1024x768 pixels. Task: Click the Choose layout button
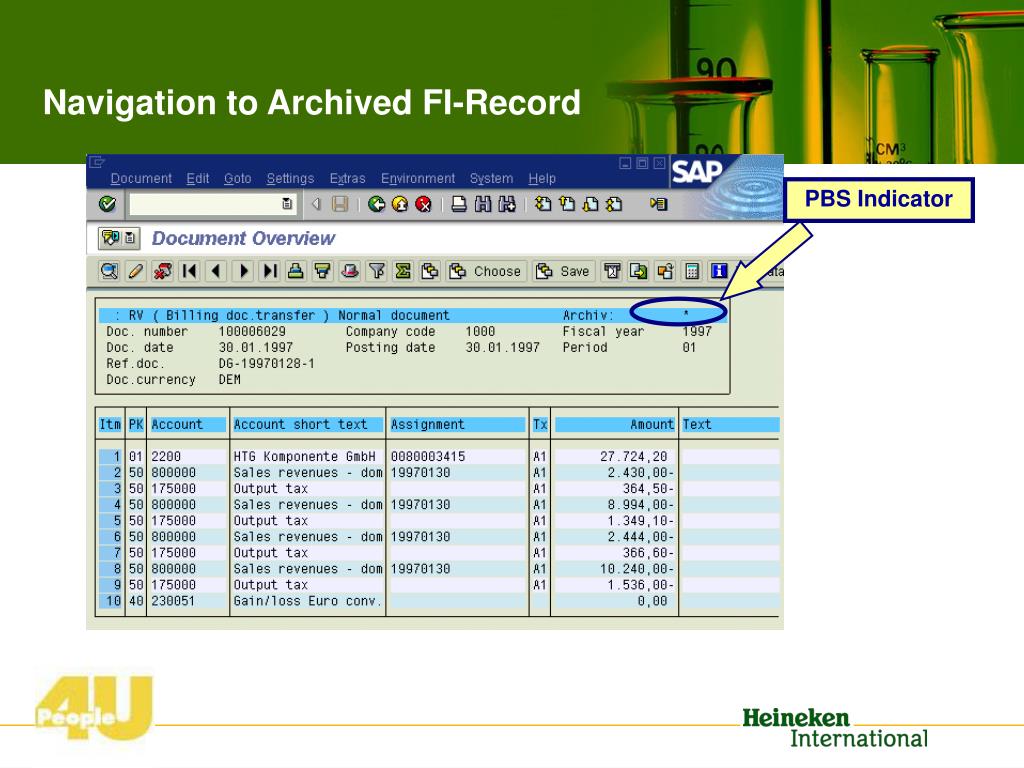486,271
